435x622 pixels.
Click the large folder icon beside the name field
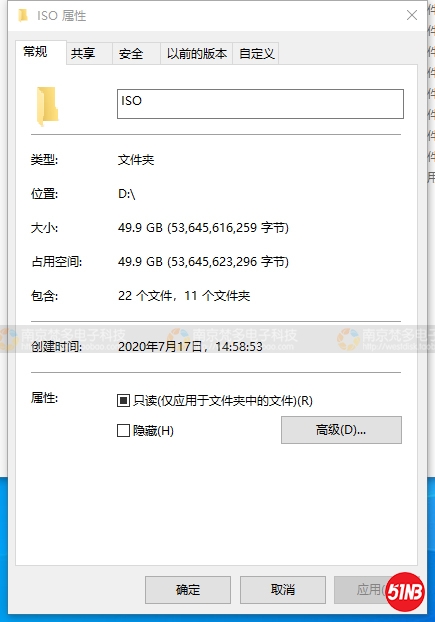[47, 106]
